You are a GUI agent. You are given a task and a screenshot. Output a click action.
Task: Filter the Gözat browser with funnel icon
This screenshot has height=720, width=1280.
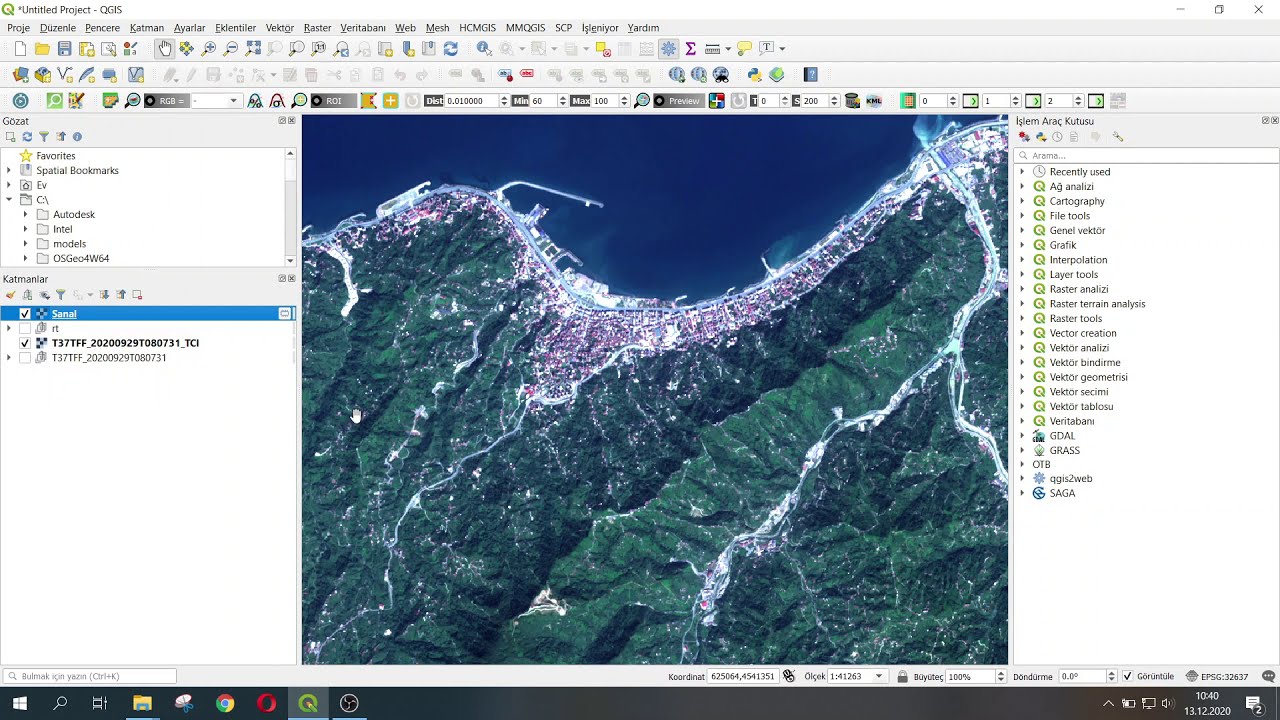point(44,137)
